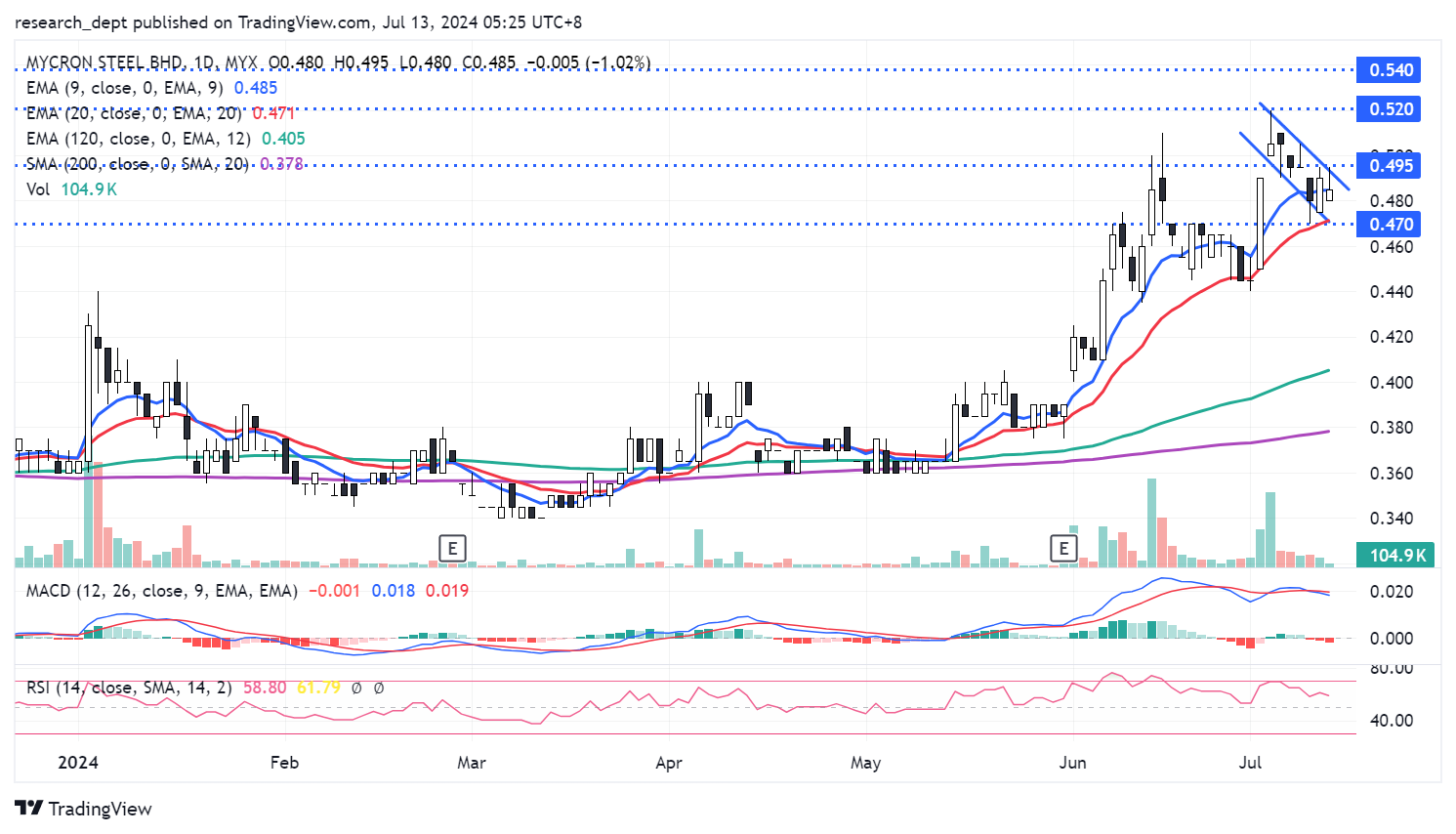This screenshot has width=1456, height=834.
Task: Open the earnings E marker near June
Action: (1063, 548)
